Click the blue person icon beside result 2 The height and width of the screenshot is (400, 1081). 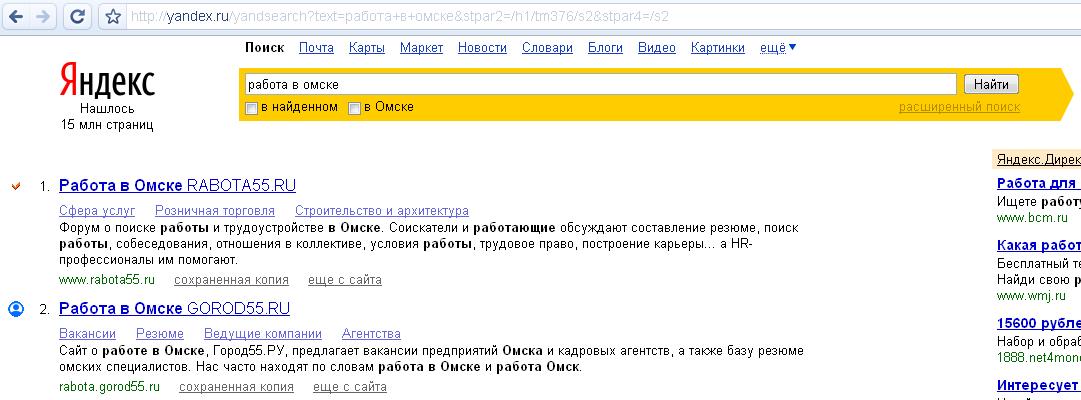point(16,308)
